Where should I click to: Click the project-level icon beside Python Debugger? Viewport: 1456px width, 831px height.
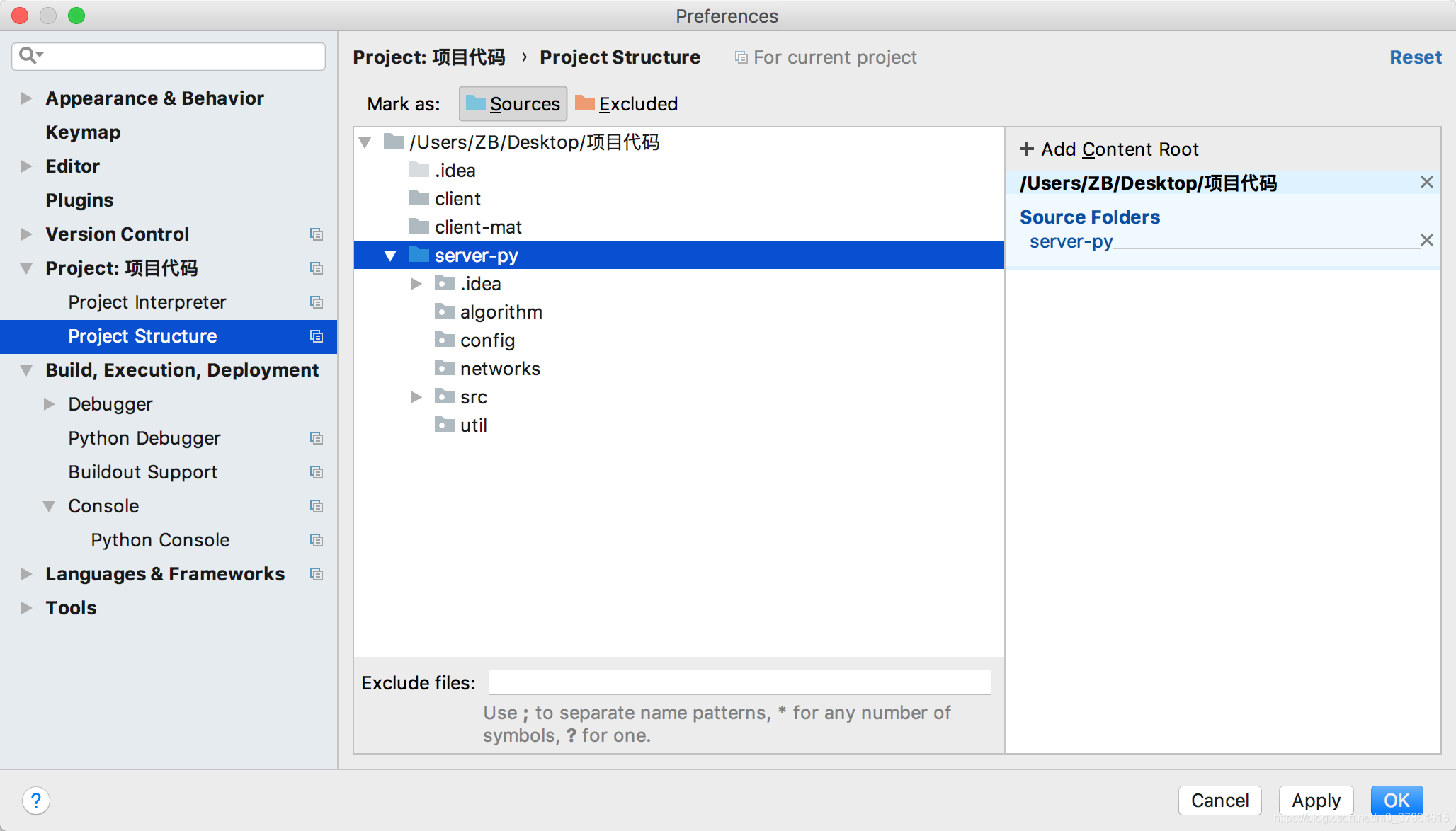click(x=317, y=438)
